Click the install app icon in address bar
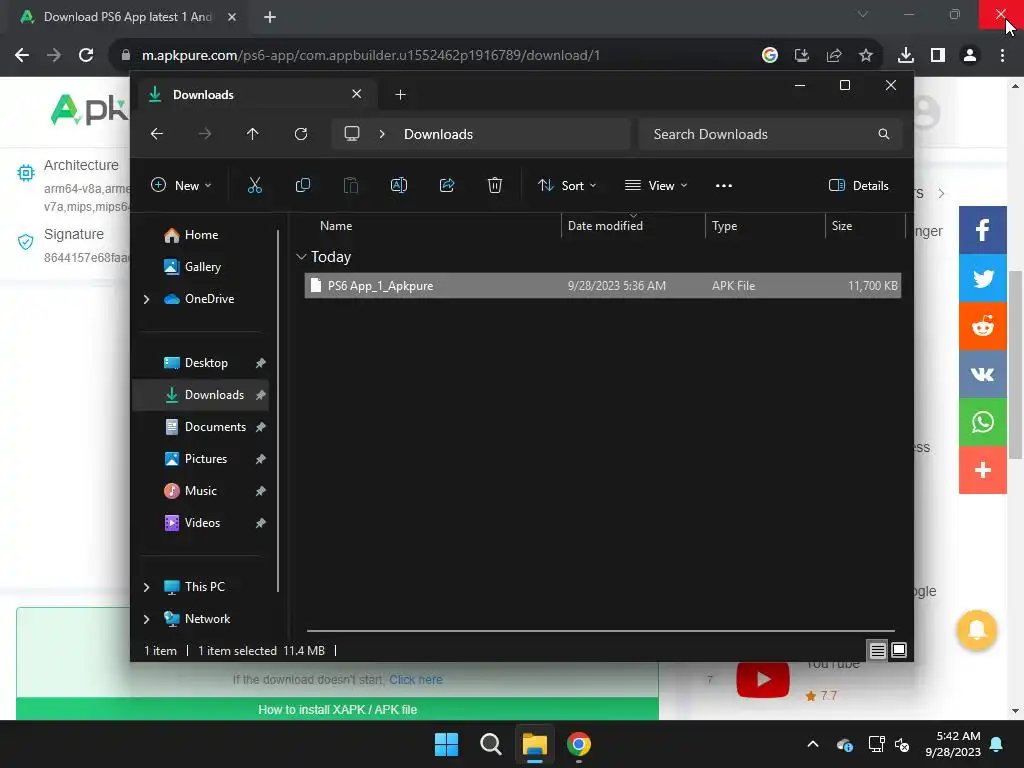Image resolution: width=1024 pixels, height=768 pixels. tap(802, 56)
